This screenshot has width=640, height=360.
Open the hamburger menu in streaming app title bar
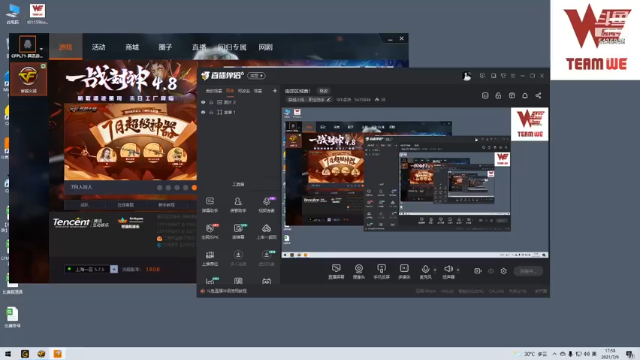click(x=513, y=76)
